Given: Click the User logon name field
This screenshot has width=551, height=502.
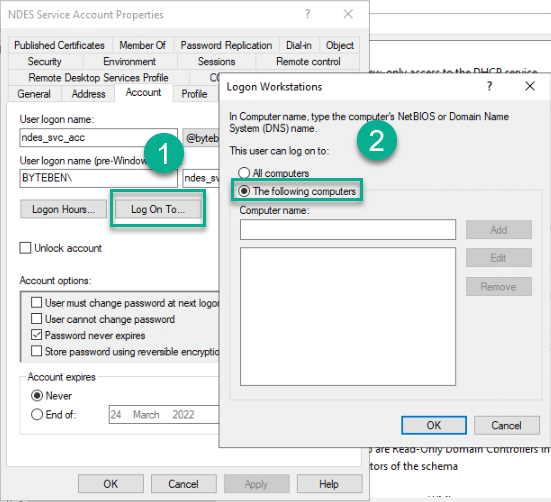Looking at the screenshot, I should [x=98, y=138].
